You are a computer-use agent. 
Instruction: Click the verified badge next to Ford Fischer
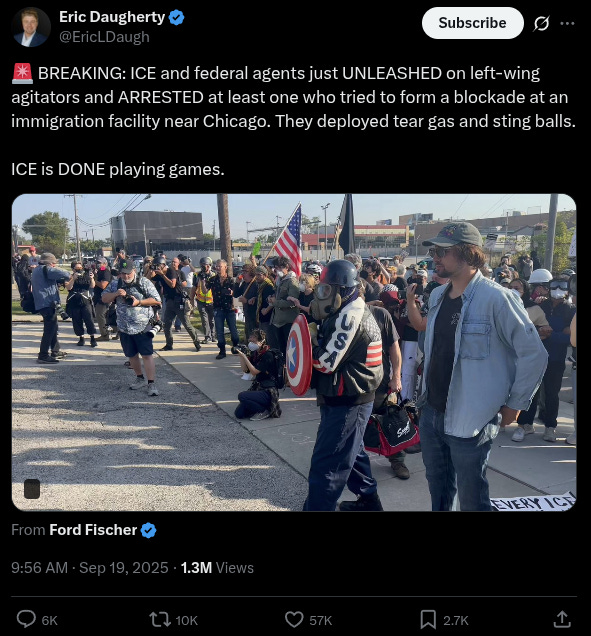(148, 531)
